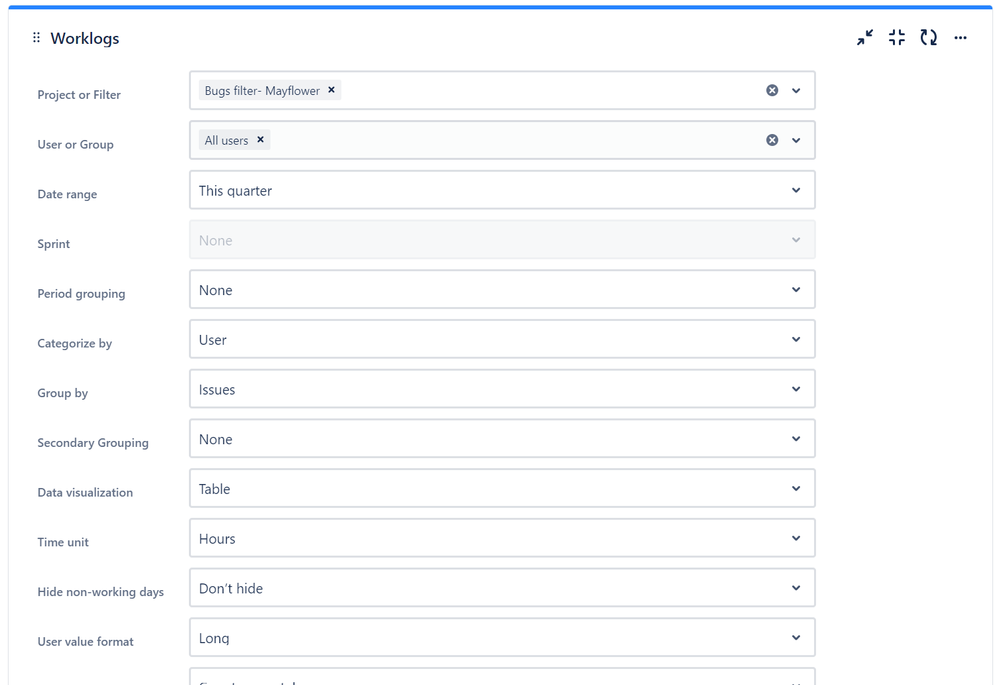Remove the Bugs filter- Mayflower tag

[332, 90]
